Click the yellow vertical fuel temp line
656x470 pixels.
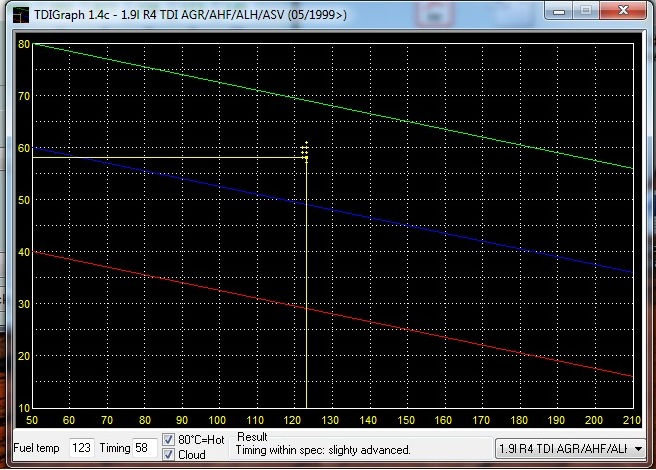[305, 300]
